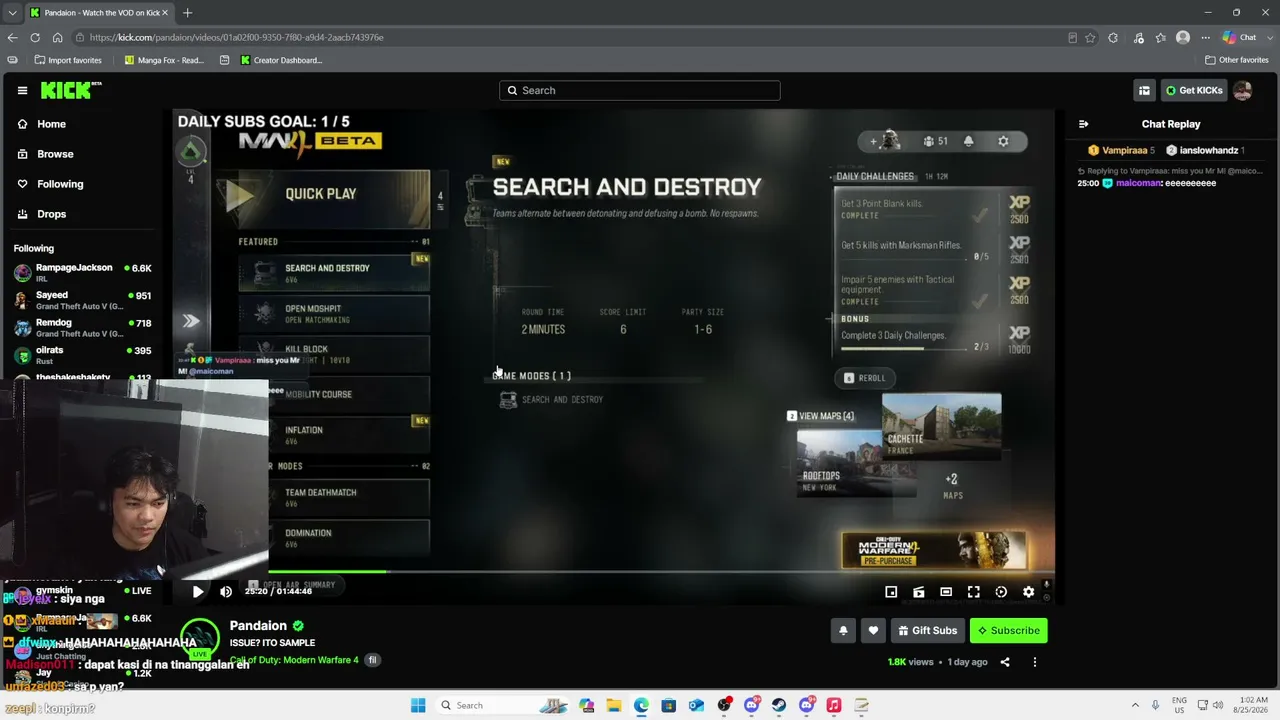This screenshot has width=1280, height=720.
Task: Enter fullscreen video mode
Action: [973, 592]
